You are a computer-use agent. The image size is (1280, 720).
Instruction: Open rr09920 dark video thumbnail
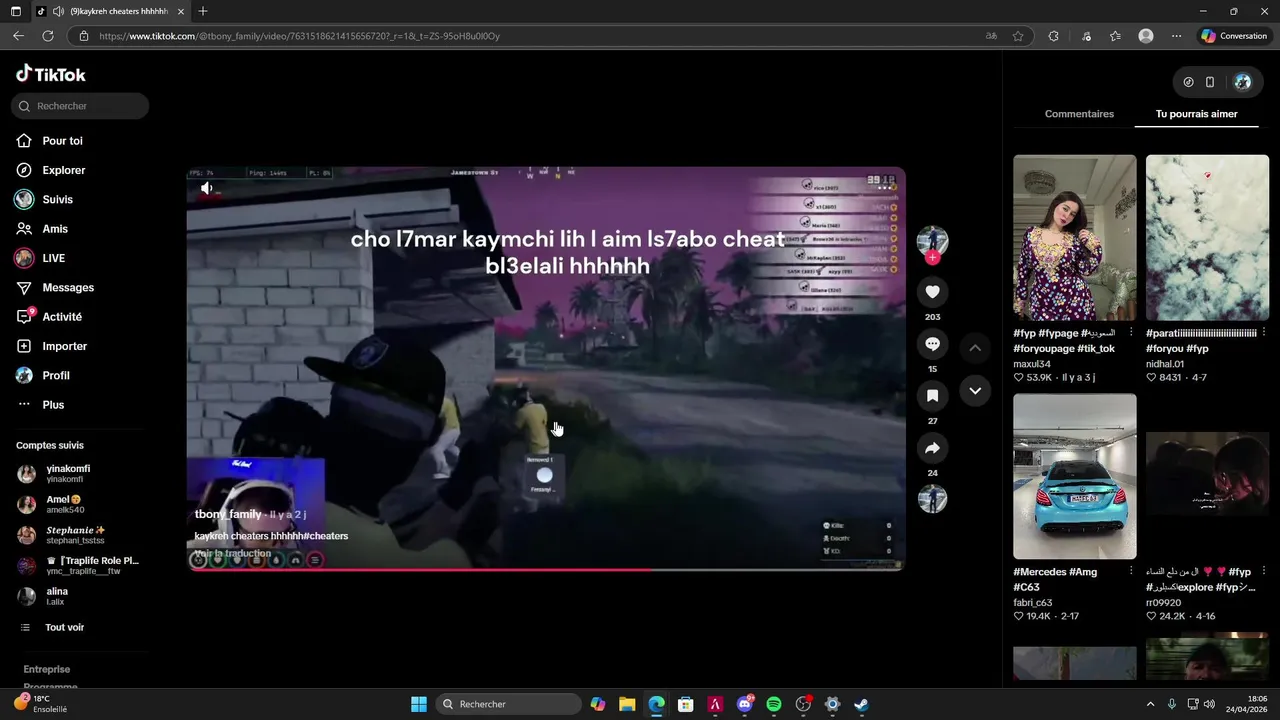pos(1207,476)
